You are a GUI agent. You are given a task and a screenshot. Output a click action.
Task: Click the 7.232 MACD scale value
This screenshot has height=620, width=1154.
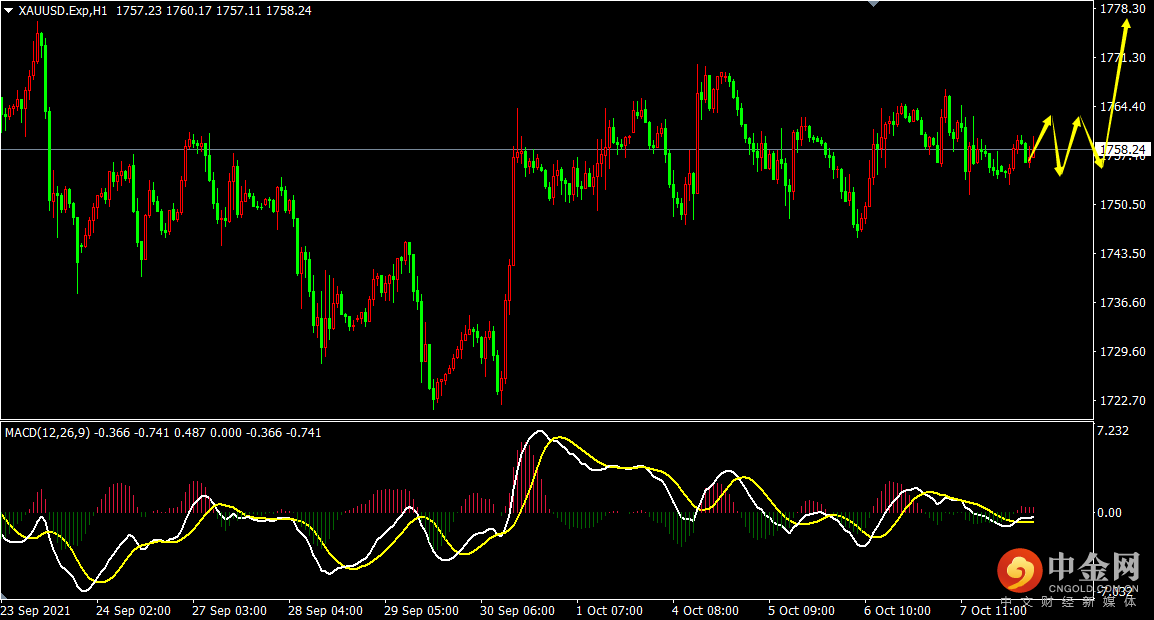1113,431
